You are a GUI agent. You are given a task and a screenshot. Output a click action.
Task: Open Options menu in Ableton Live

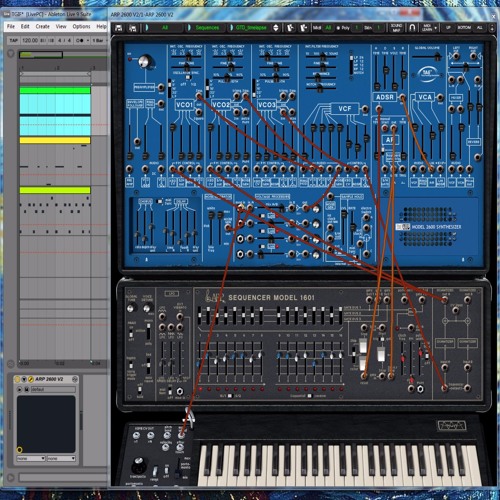81,26
